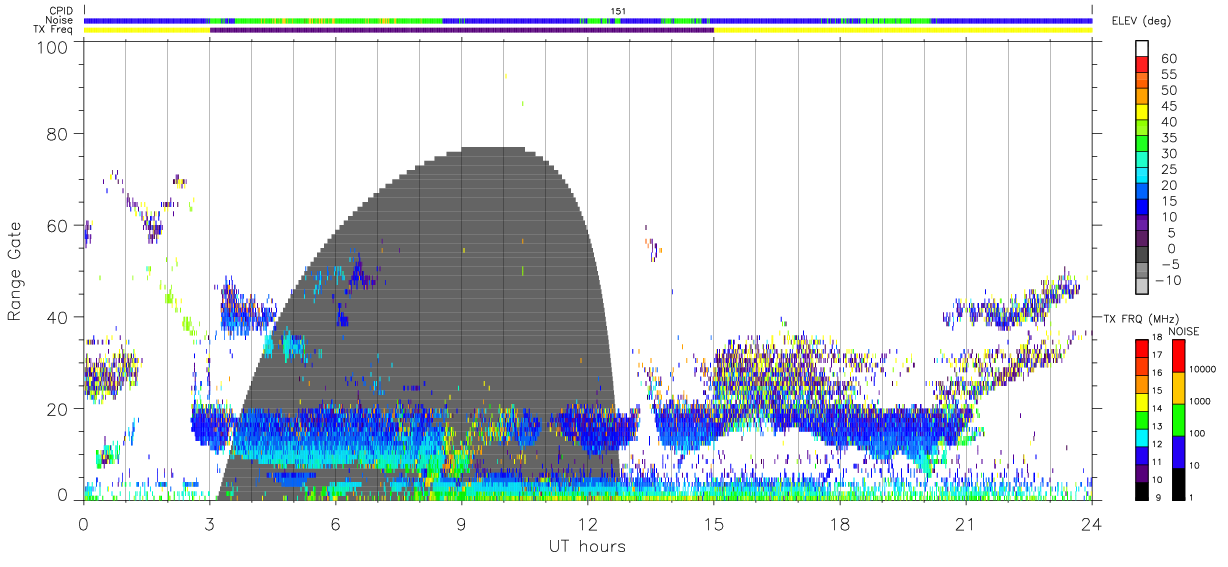Viewport: 1228px width, 567px height.
Task: Select the -10 label on ELEV colorbar
Action: (x=1169, y=280)
